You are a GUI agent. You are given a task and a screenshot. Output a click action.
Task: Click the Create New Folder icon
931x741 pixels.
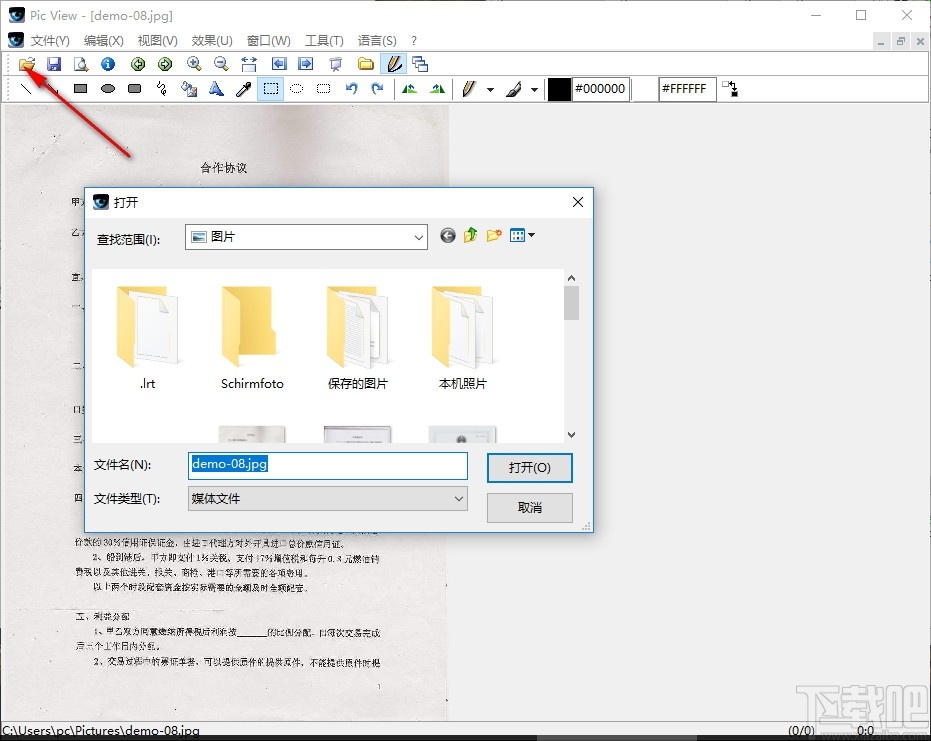(493, 235)
